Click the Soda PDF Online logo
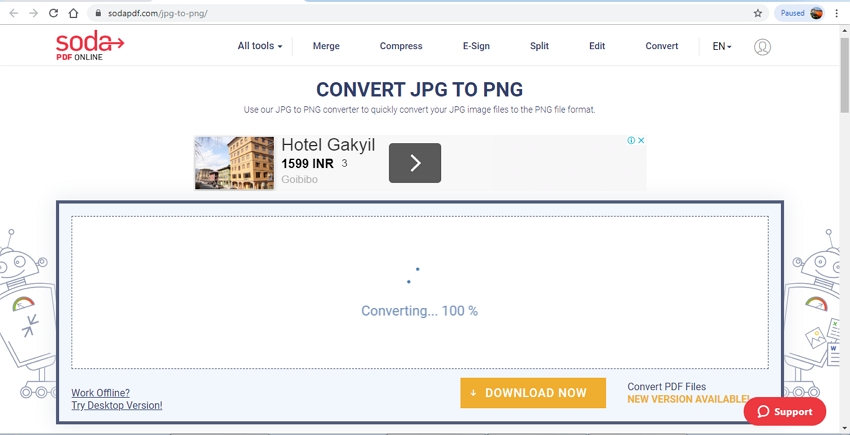This screenshot has width=850, height=435. (x=89, y=45)
